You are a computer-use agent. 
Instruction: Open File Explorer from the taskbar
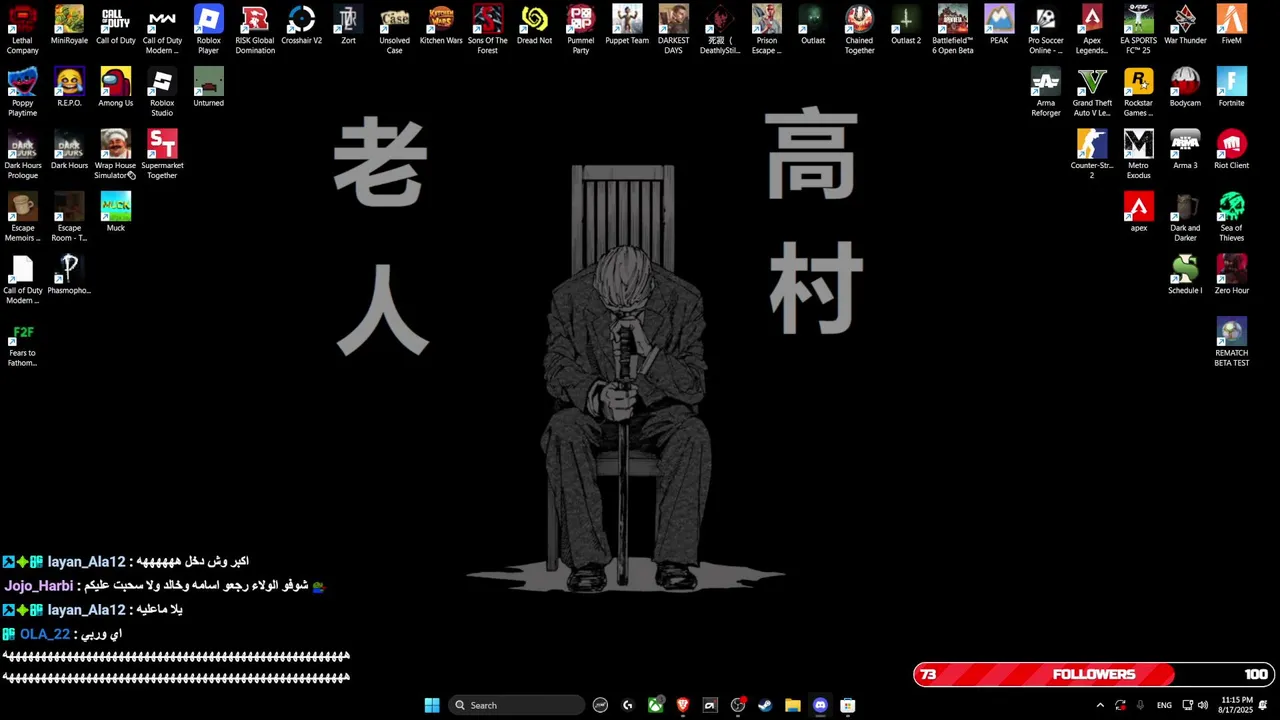(x=793, y=705)
